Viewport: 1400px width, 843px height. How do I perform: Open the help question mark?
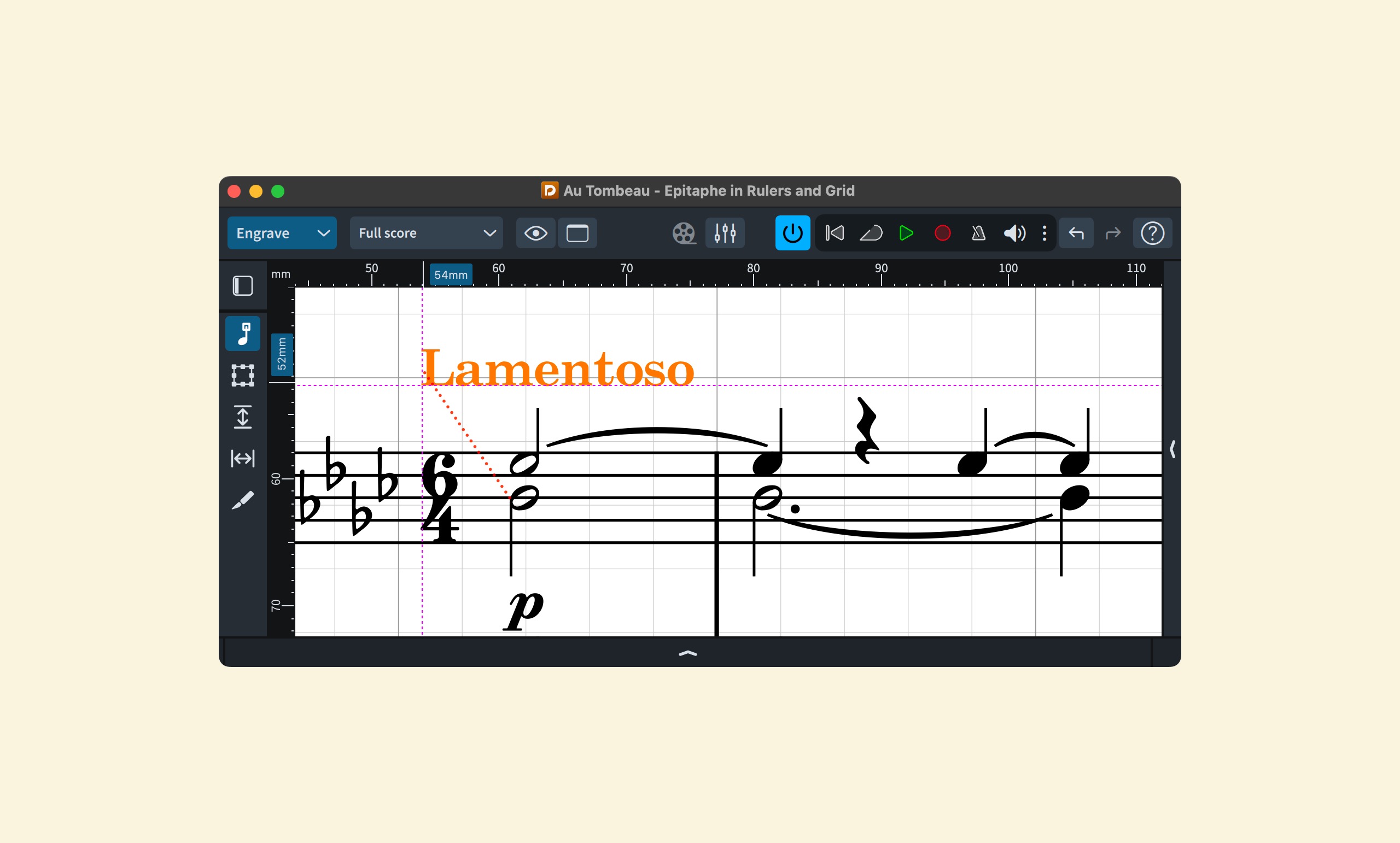coord(1153,233)
